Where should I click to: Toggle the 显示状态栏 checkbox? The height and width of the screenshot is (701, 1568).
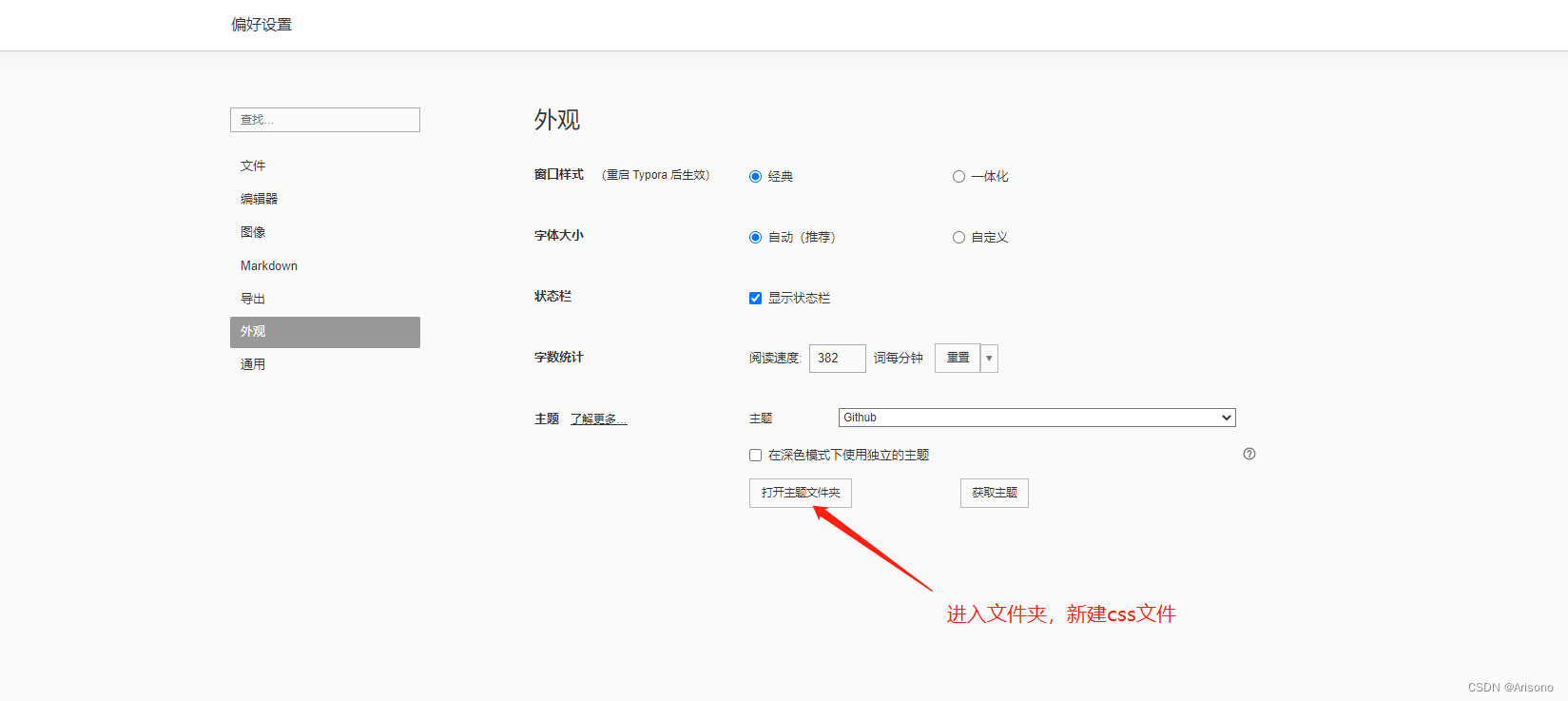[756, 298]
